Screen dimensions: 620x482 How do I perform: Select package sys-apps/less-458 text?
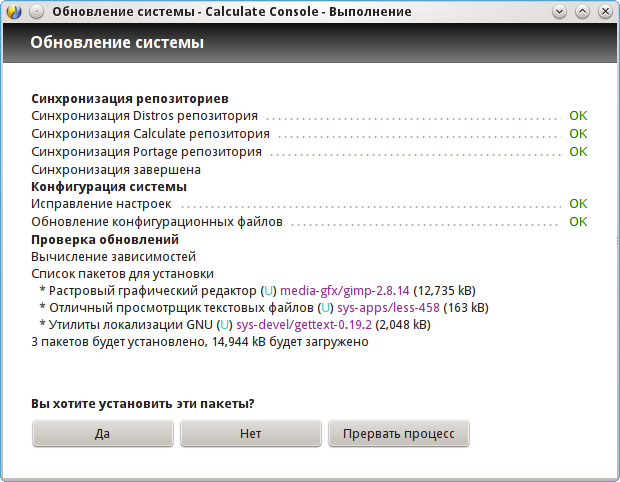388,308
